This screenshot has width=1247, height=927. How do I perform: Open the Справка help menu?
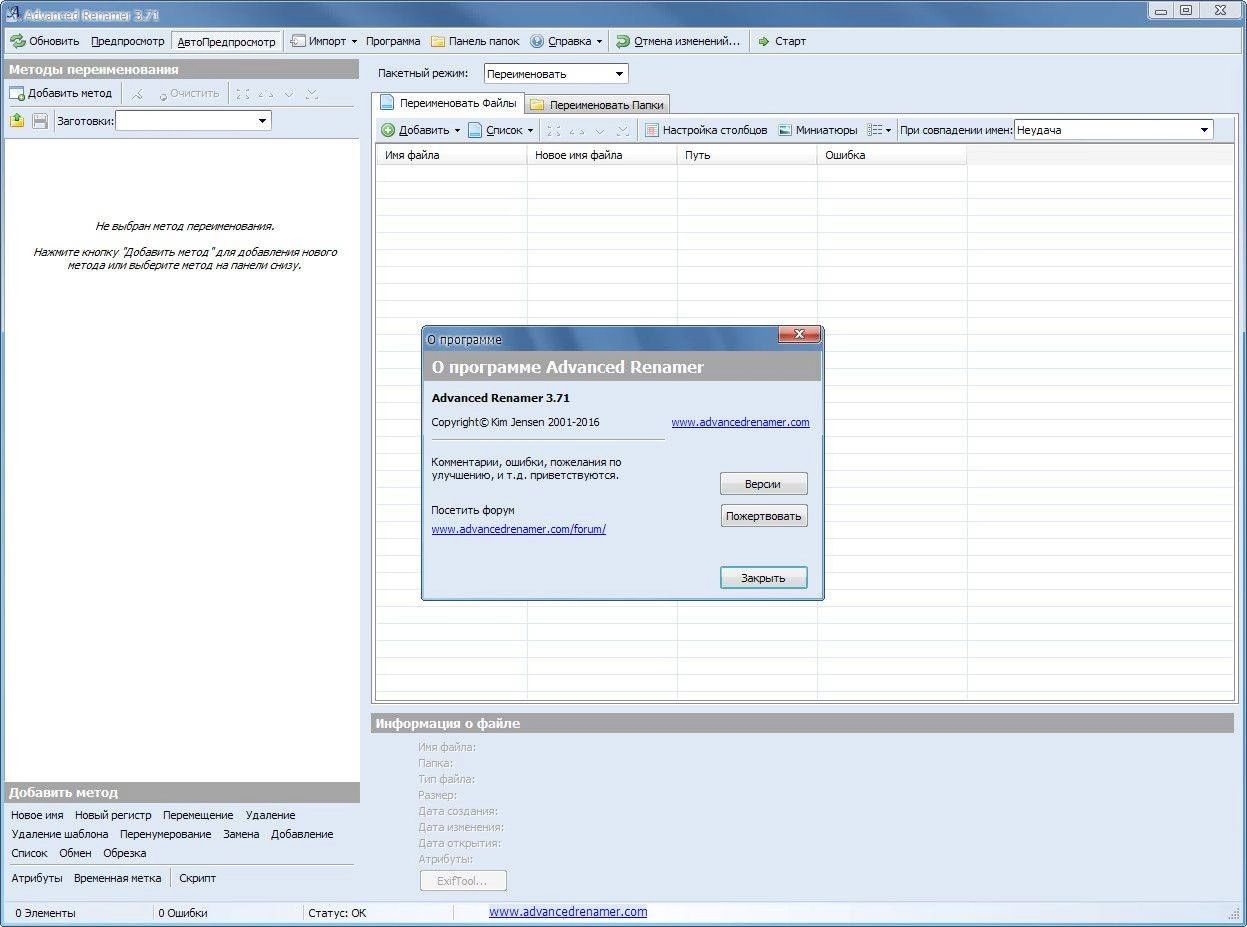(566, 41)
